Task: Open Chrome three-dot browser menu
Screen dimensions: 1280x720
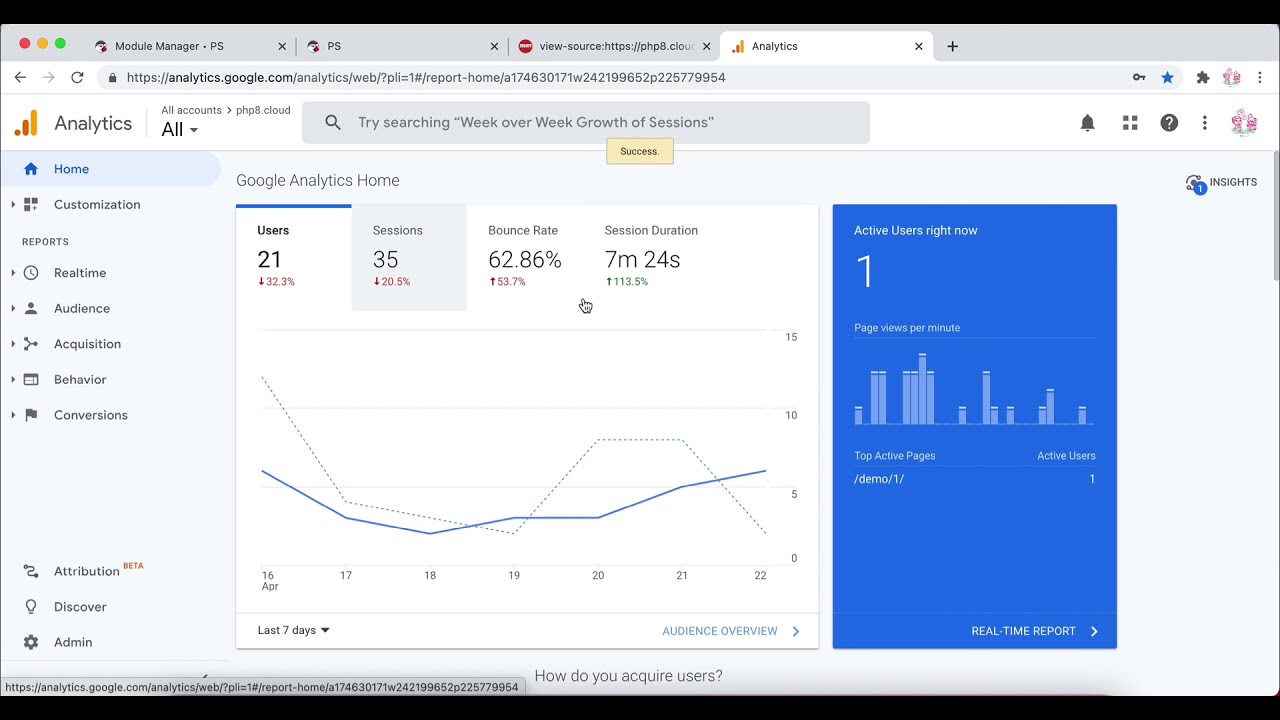Action: pos(1260,77)
